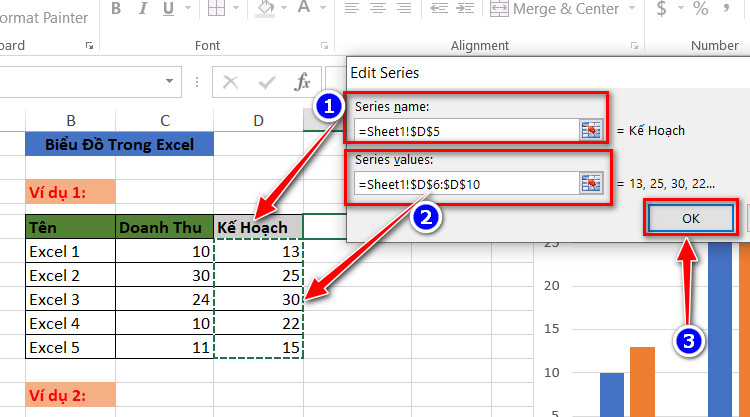Viewport: 750px width, 417px height.
Task: Select column C header
Action: point(165,120)
